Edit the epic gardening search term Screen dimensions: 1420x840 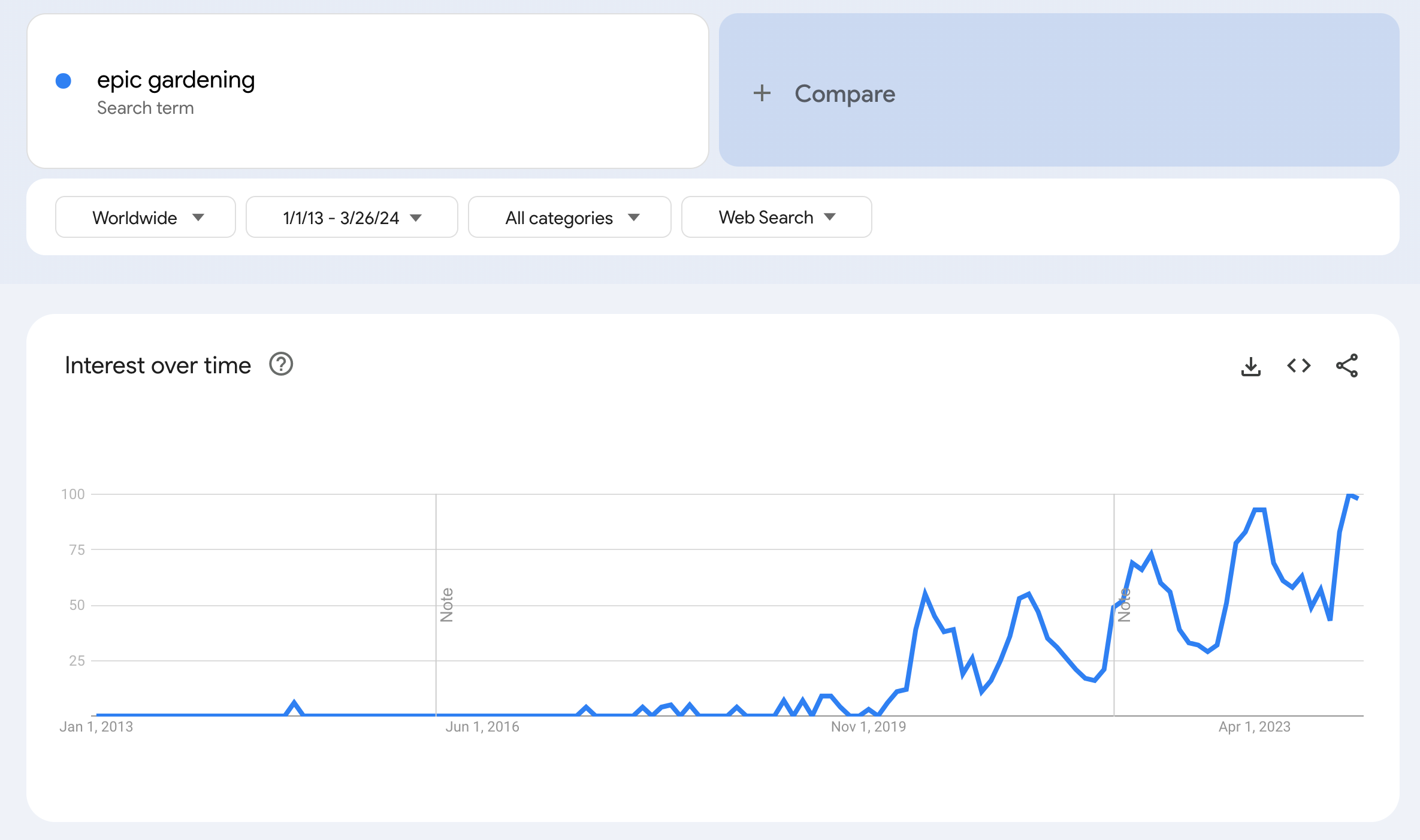(x=176, y=80)
